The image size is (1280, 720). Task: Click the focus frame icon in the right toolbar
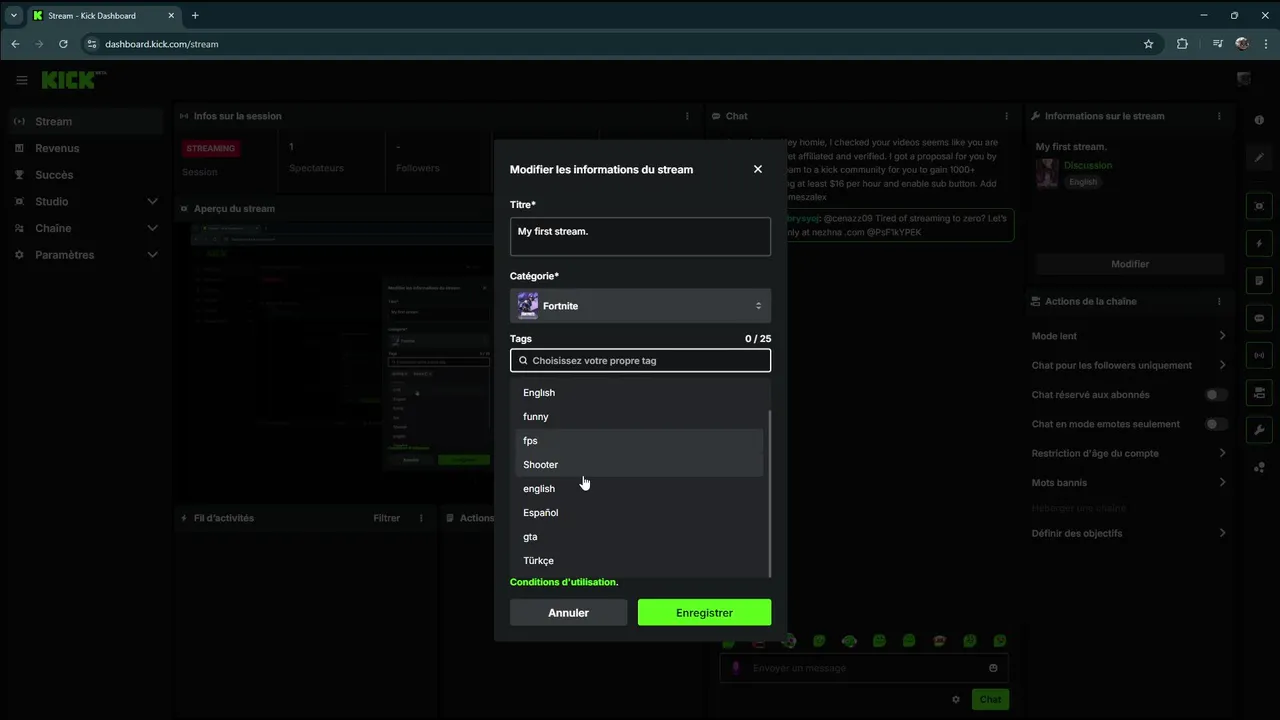click(x=1259, y=206)
